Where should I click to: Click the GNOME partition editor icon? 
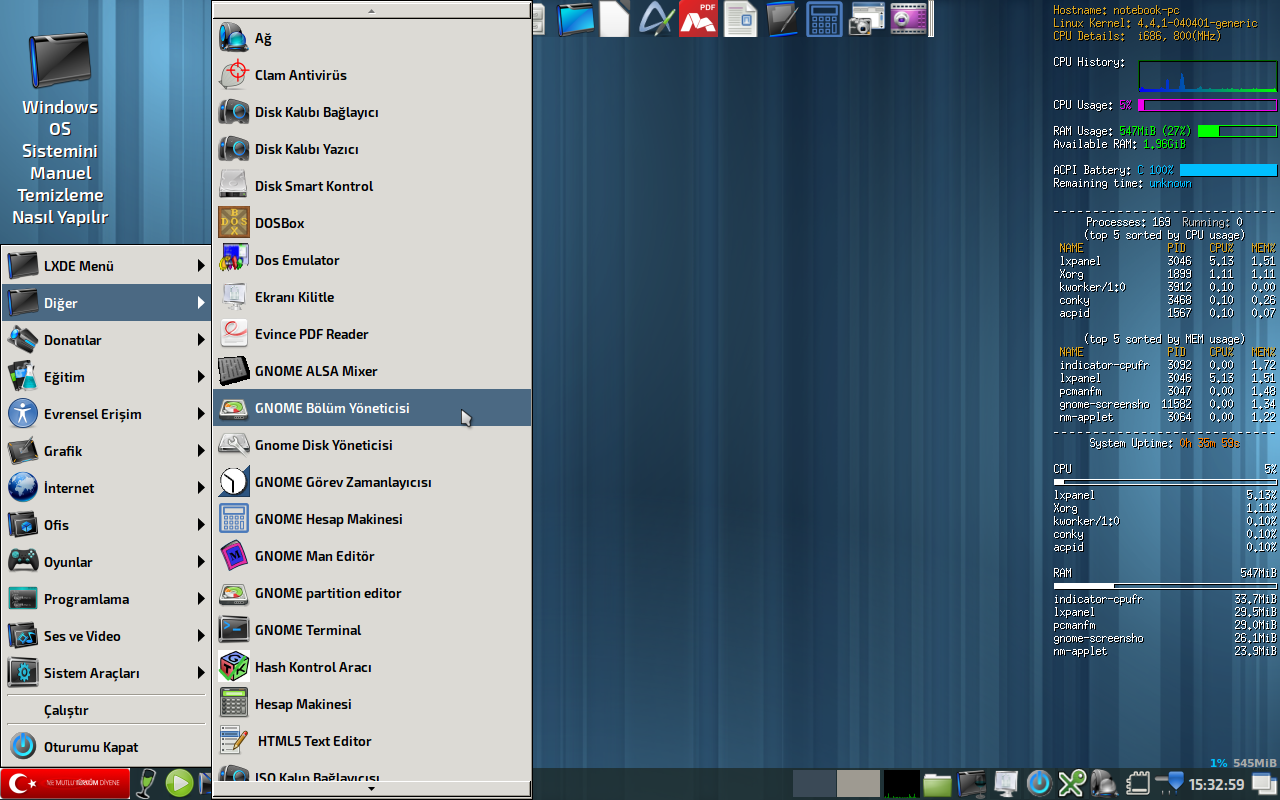(234, 593)
